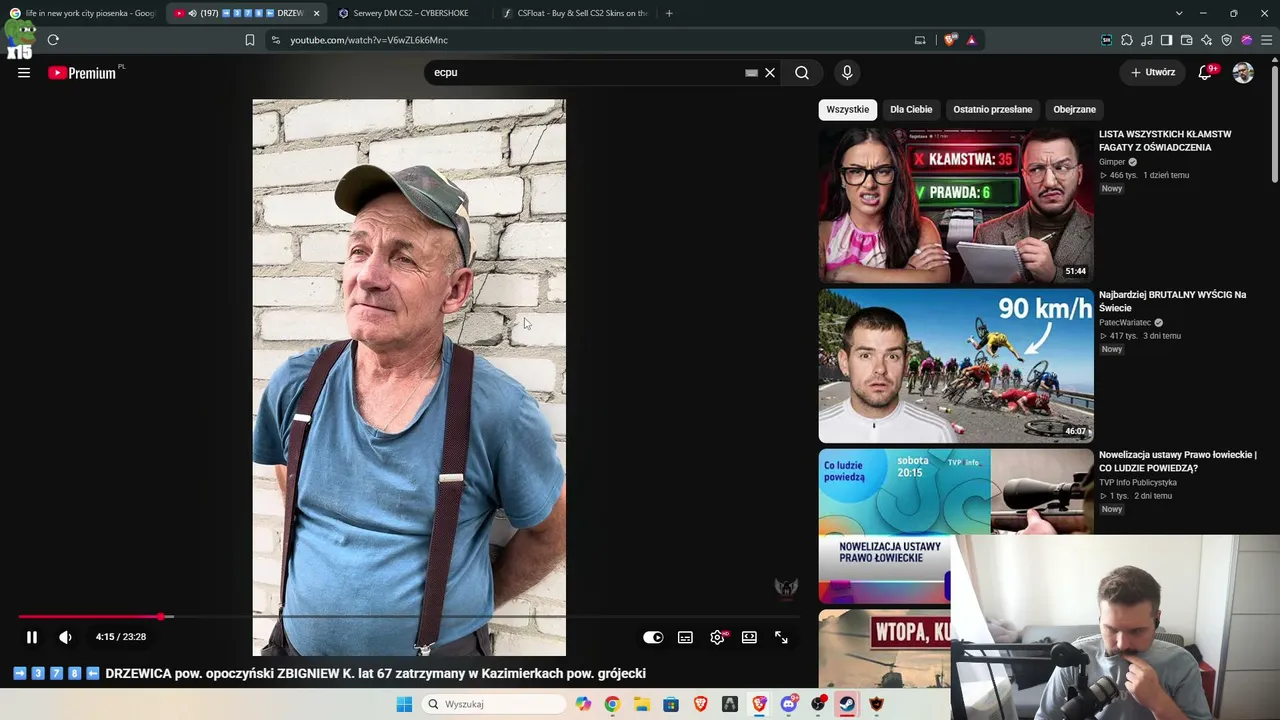Open a new browser tab

[669, 13]
